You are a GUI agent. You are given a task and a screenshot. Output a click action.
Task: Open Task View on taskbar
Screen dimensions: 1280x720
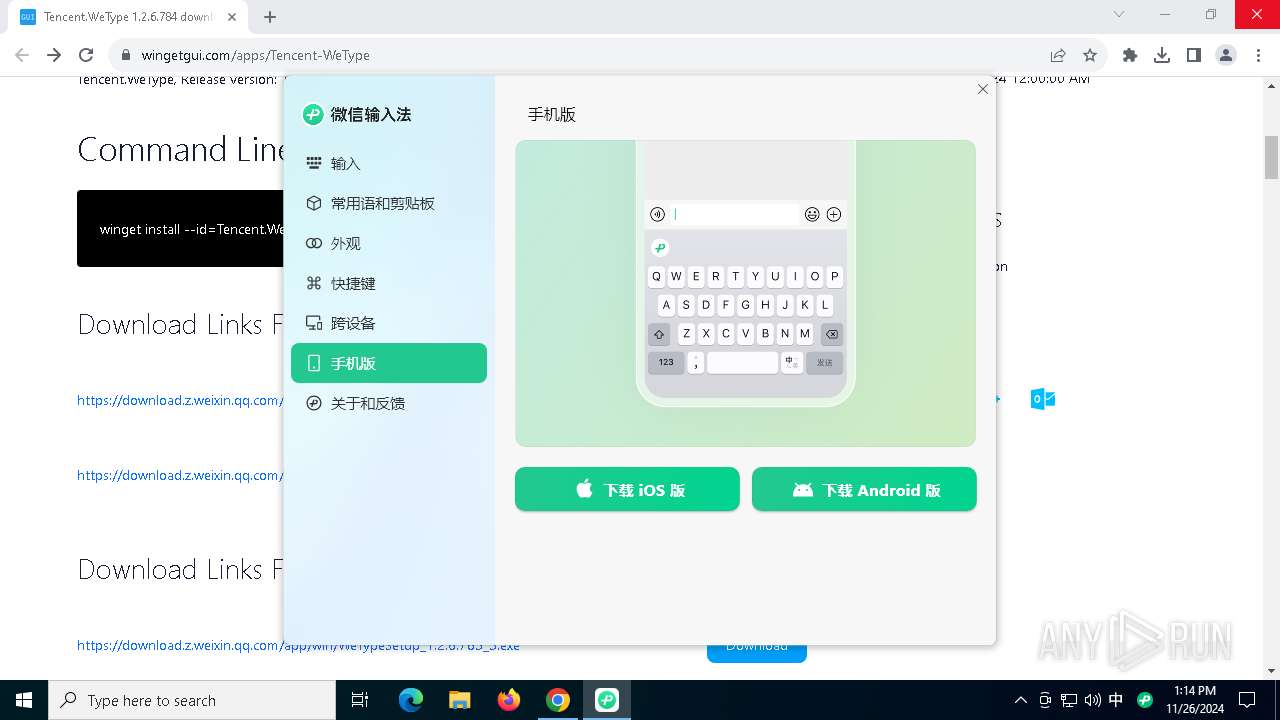tap(360, 700)
